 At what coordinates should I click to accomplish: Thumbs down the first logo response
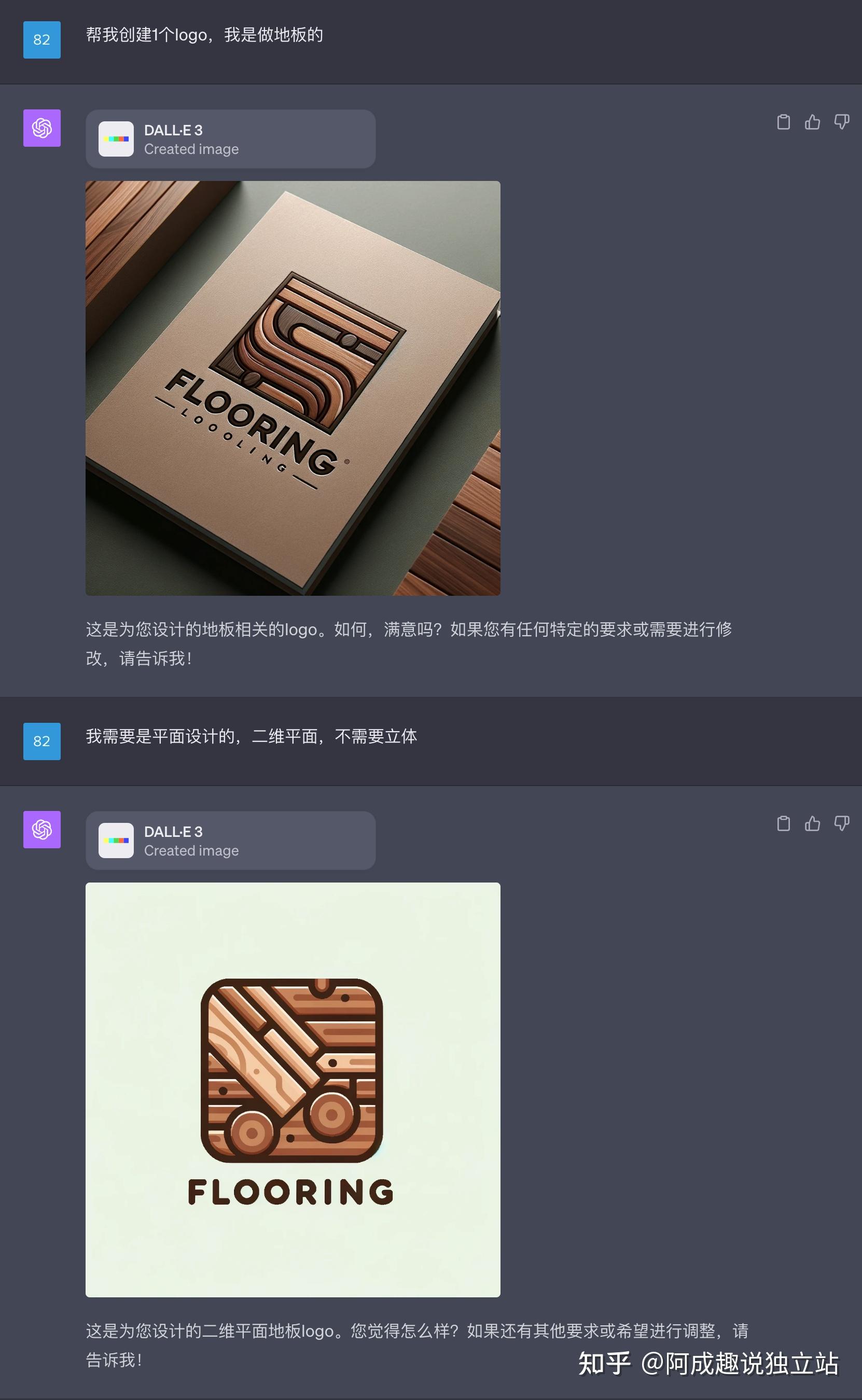pyautogui.click(x=841, y=122)
